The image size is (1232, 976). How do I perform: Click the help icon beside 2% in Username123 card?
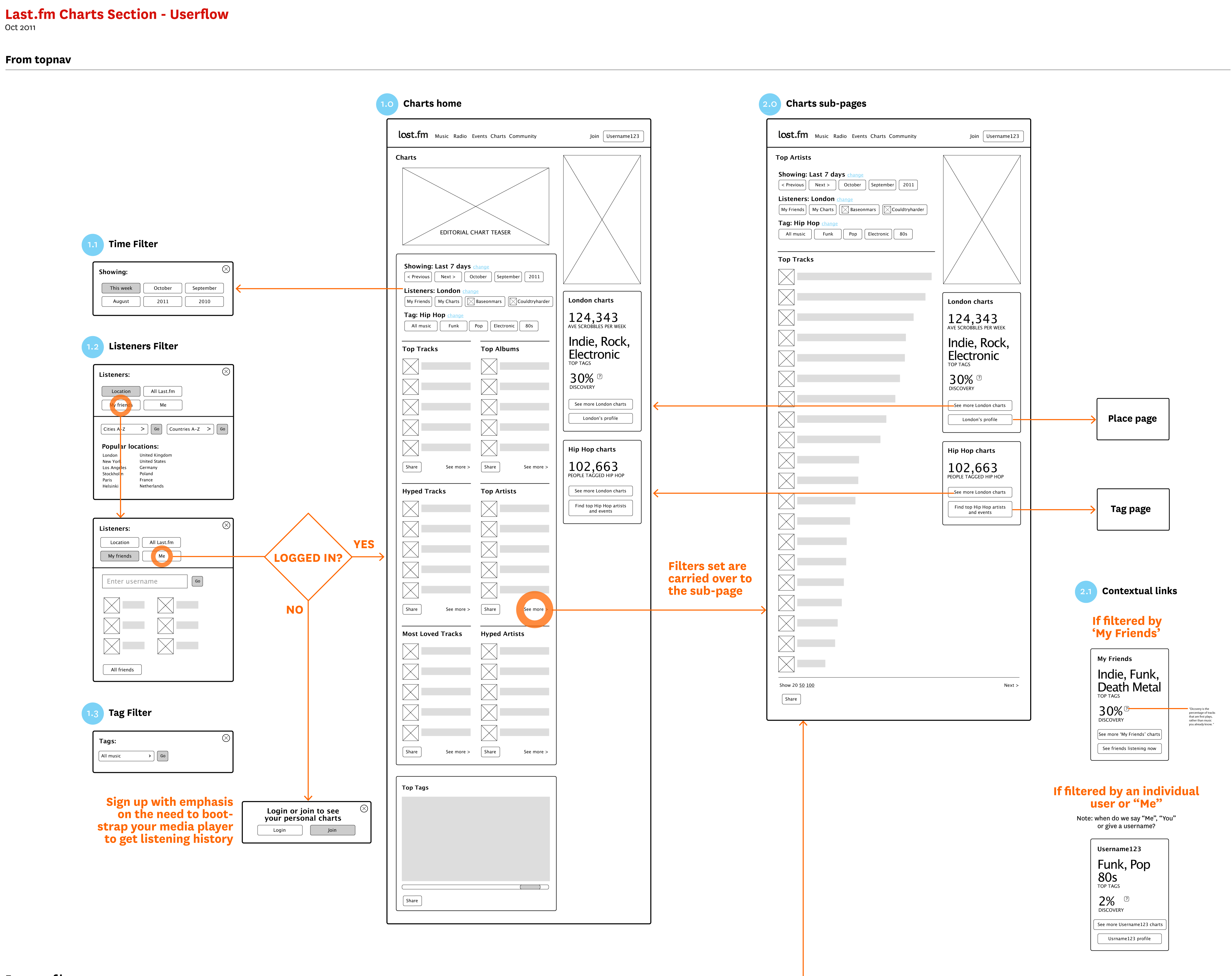1126,899
